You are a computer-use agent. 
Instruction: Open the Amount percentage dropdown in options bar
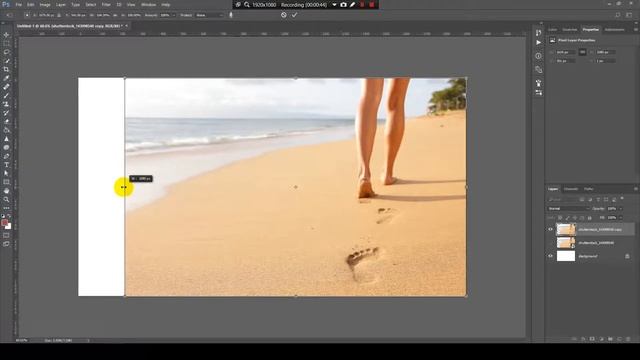(x=174, y=15)
